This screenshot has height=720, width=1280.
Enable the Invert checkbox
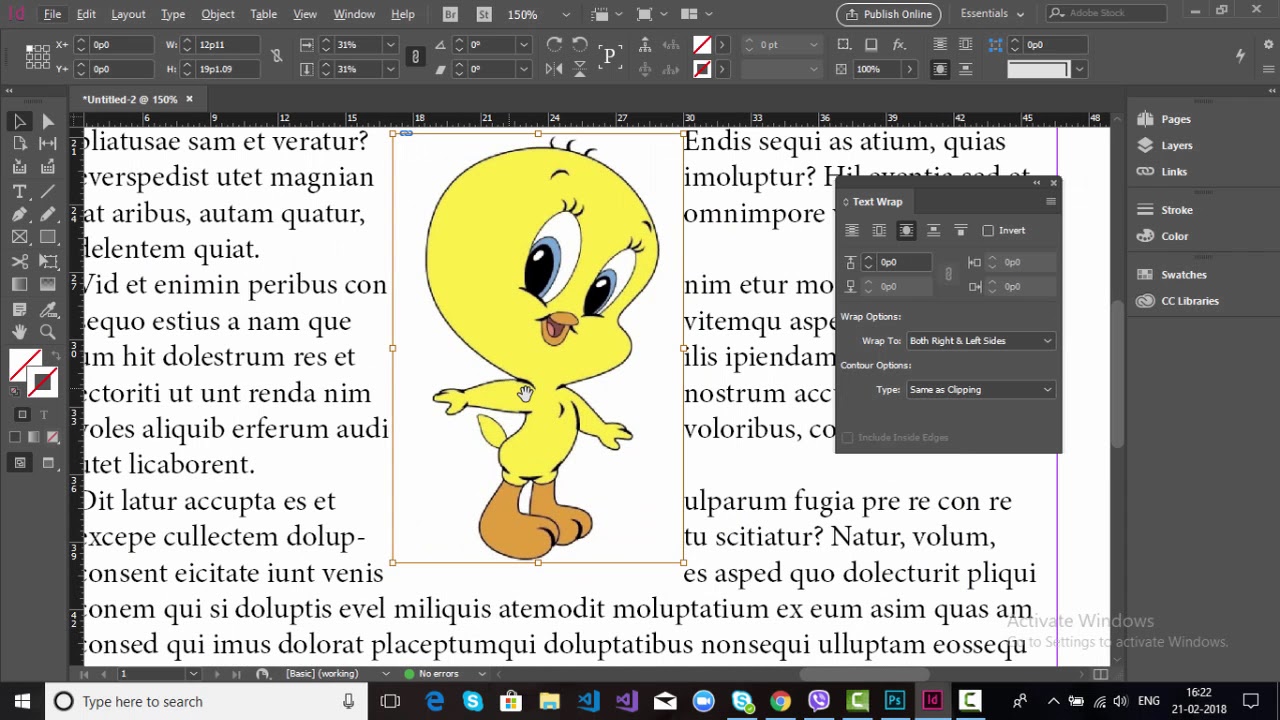[988, 231]
